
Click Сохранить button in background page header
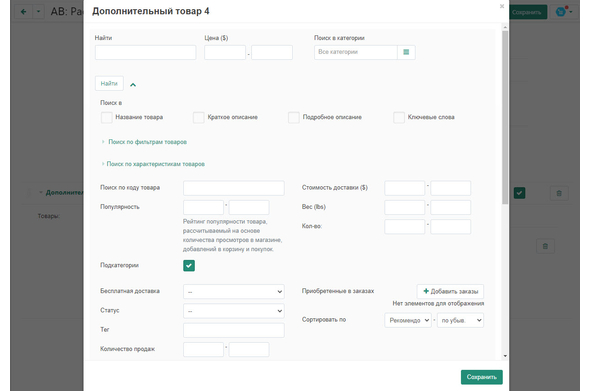click(526, 12)
